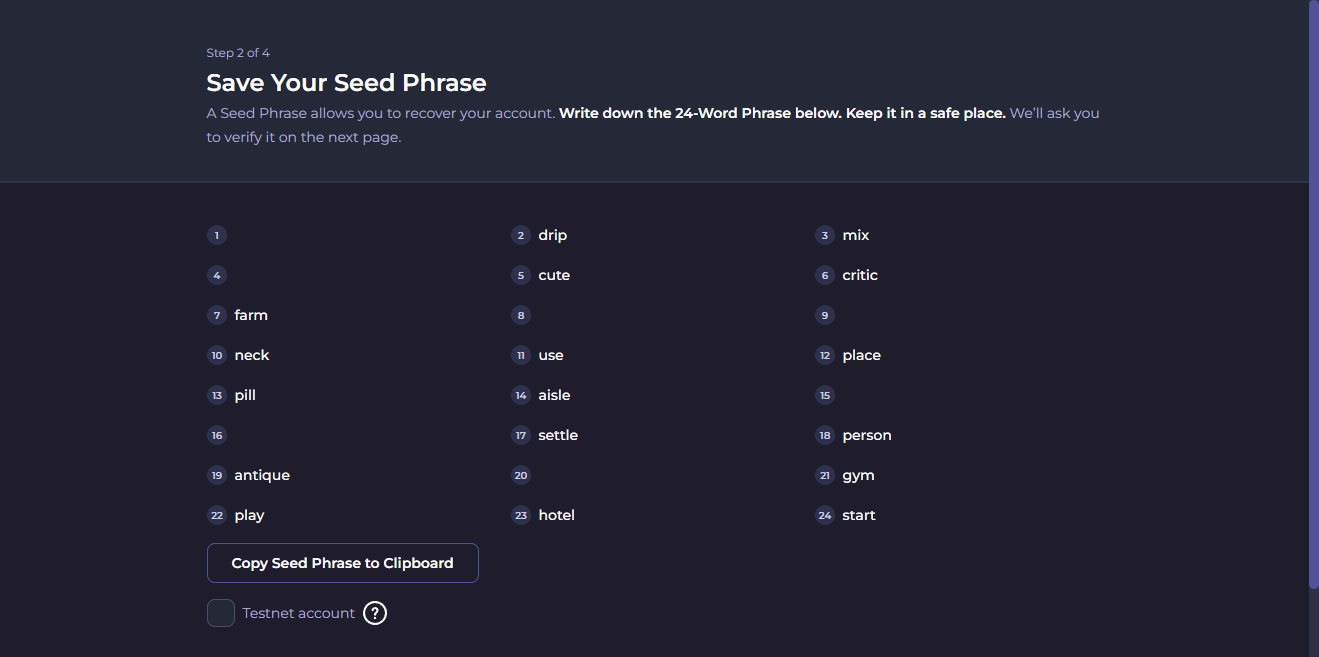Click the number 1 badge
This screenshot has width=1319, height=657.
coord(217,235)
